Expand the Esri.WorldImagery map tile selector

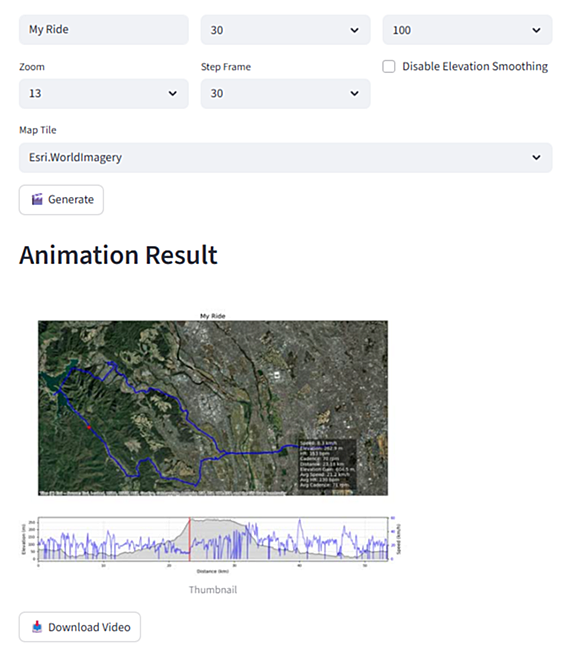(x=285, y=157)
